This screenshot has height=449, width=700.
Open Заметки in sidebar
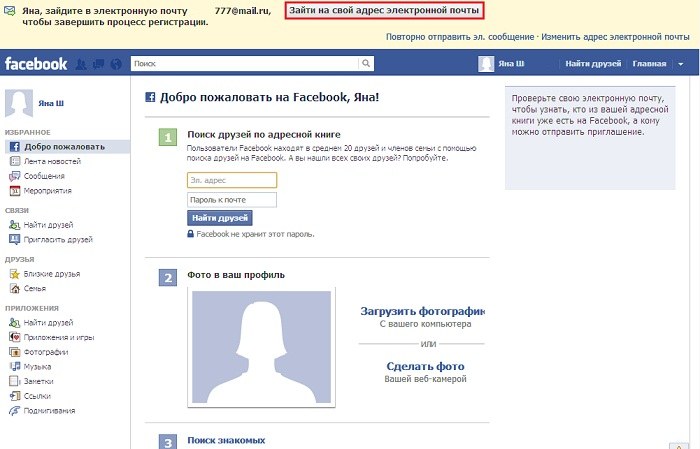39,381
